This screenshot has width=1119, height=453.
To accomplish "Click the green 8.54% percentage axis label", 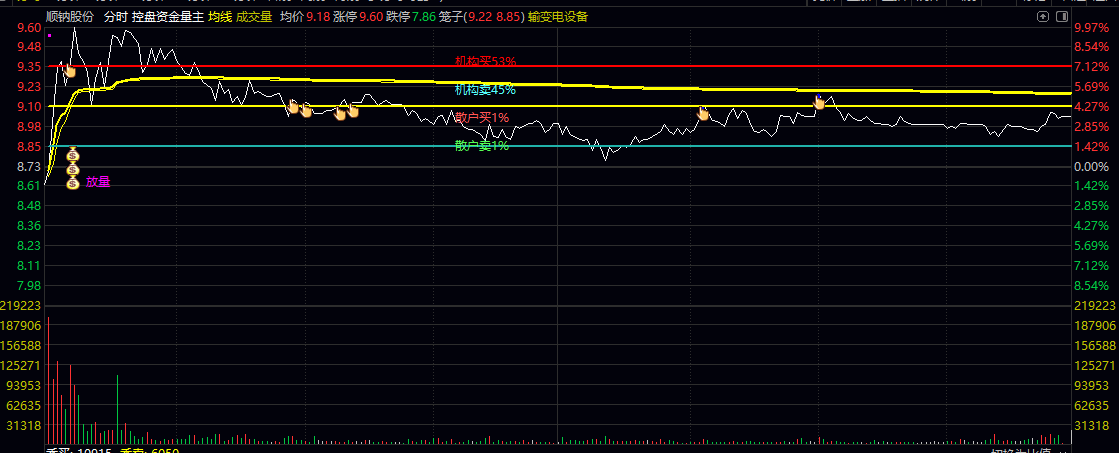I will click(1091, 285).
